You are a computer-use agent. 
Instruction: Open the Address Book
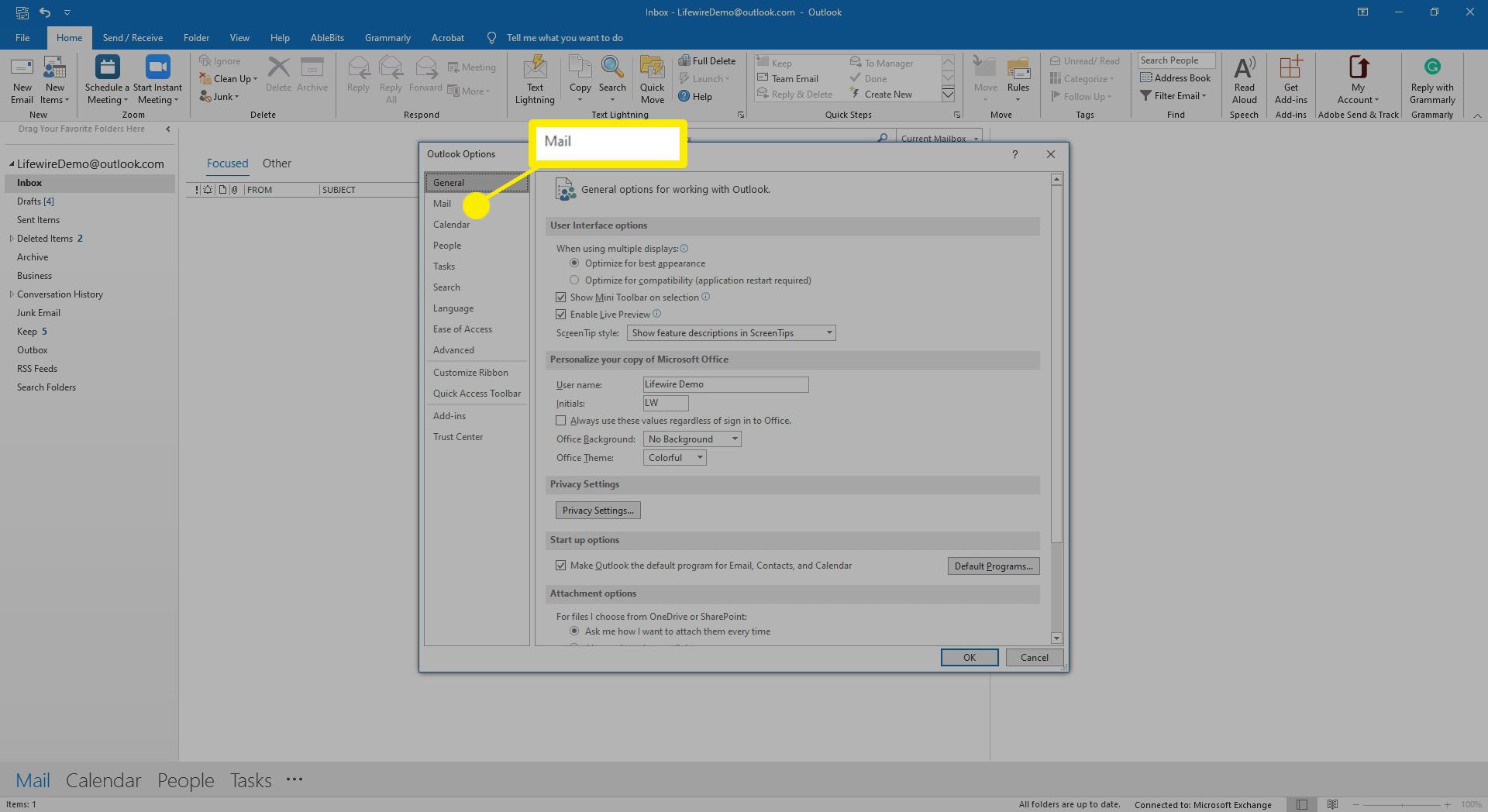[1176, 77]
